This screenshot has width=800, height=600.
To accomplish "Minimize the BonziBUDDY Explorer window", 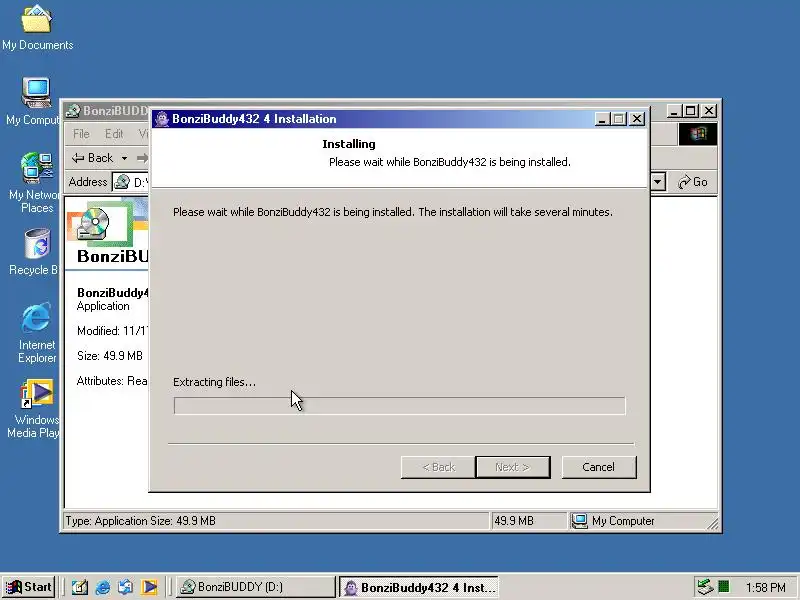I will 674,111.
